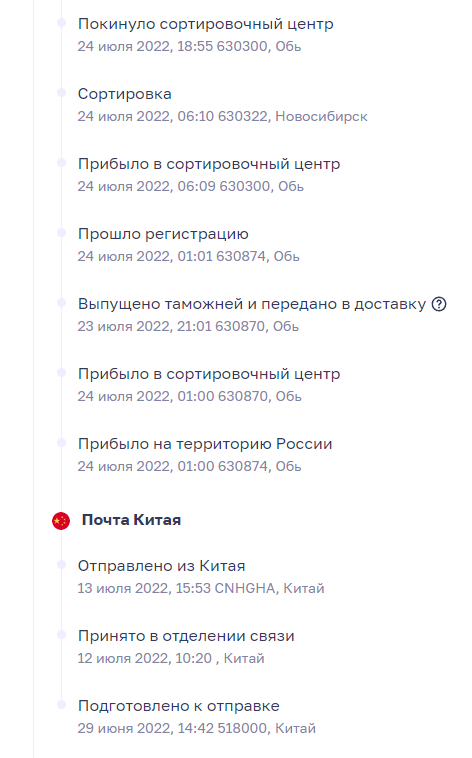Click the timeline dot beside 'Отправлено из Китая'
Screen dimensions: 472x758
point(61,564)
